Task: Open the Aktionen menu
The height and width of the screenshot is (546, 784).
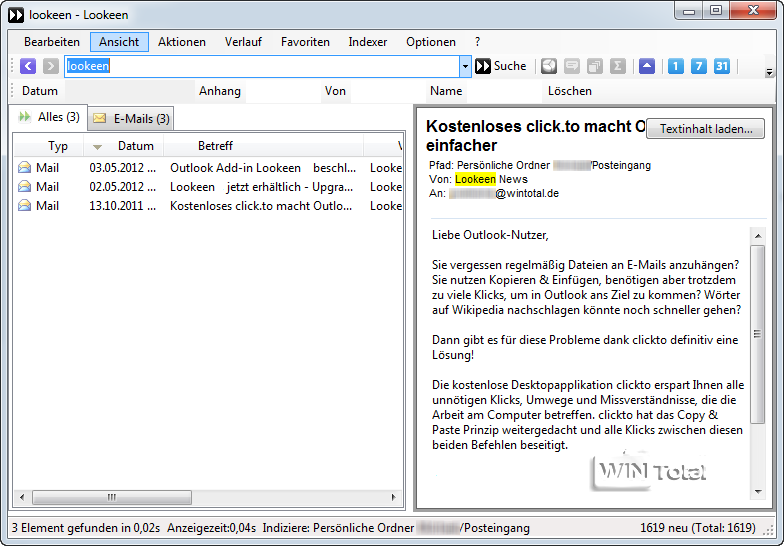Action: 182,42
